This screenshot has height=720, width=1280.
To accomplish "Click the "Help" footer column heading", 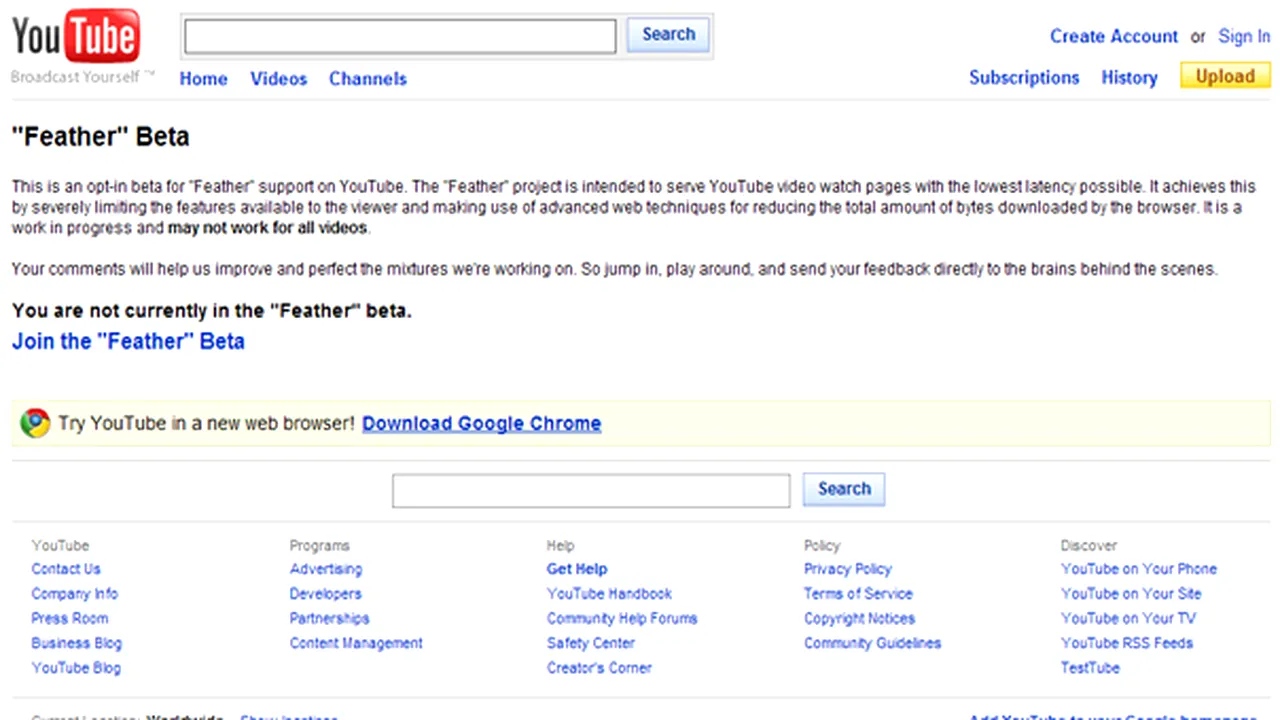I will click(x=561, y=546).
